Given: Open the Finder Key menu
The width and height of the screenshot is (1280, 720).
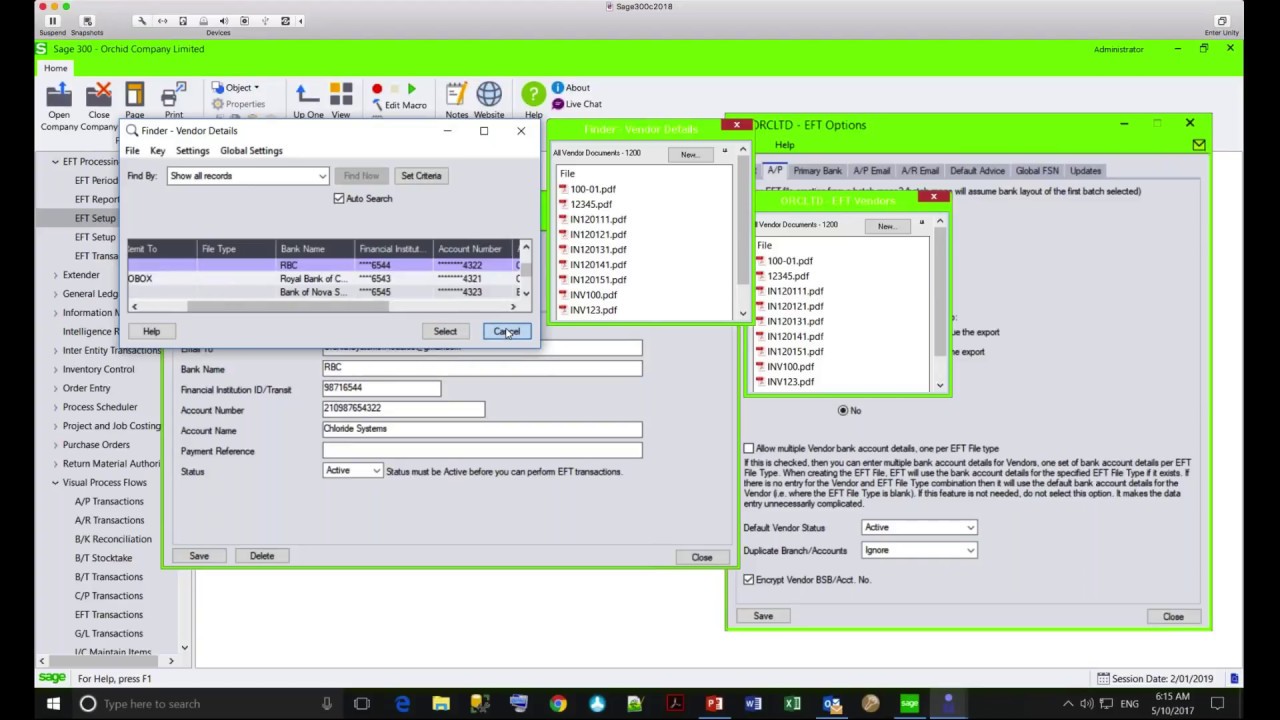Looking at the screenshot, I should point(157,151).
